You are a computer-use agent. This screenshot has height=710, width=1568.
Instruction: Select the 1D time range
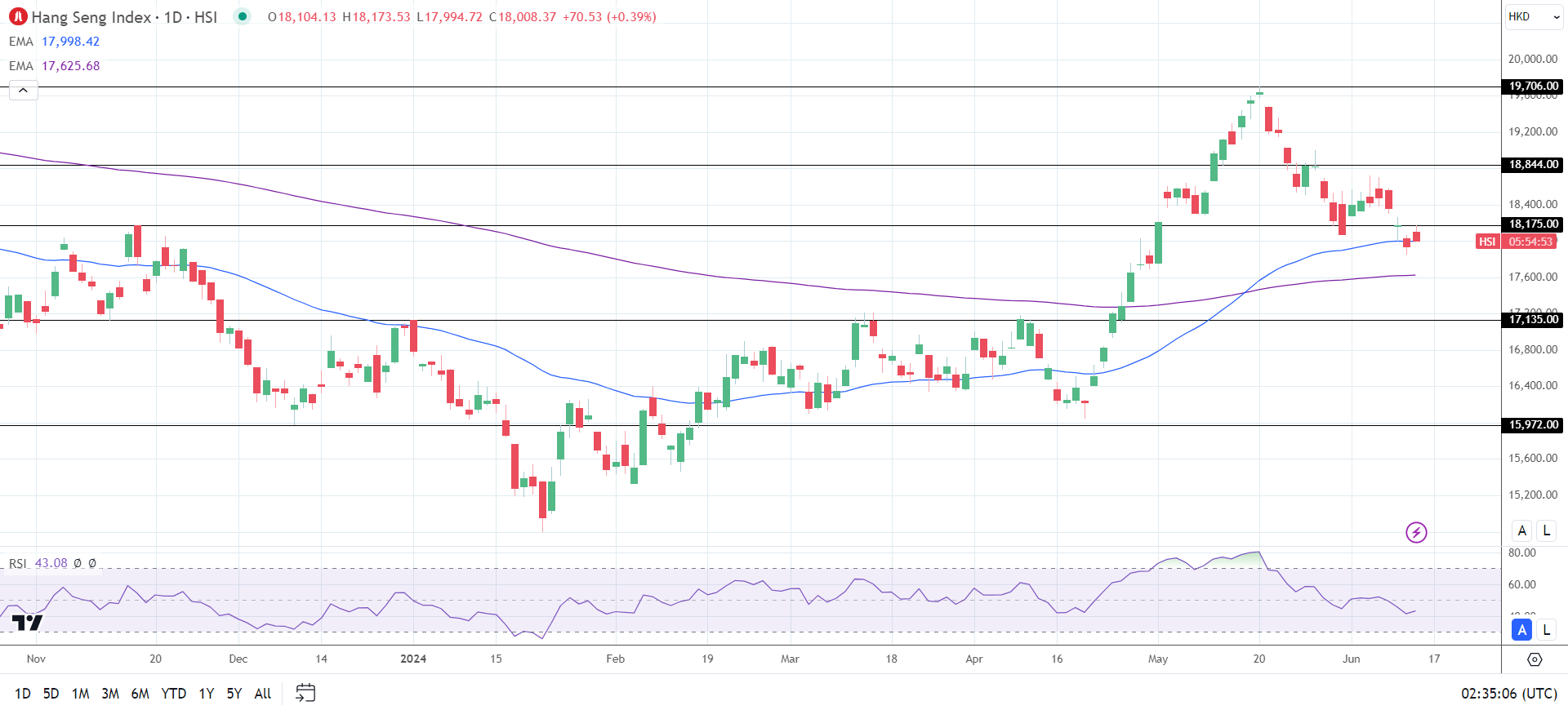[x=23, y=694]
